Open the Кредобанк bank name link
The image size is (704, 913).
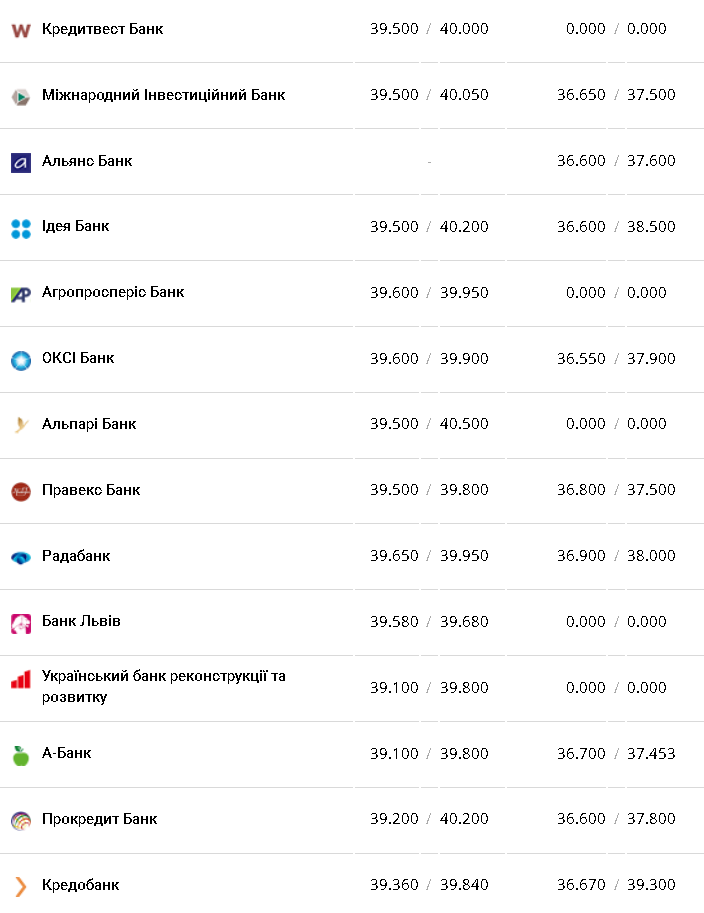tap(80, 885)
